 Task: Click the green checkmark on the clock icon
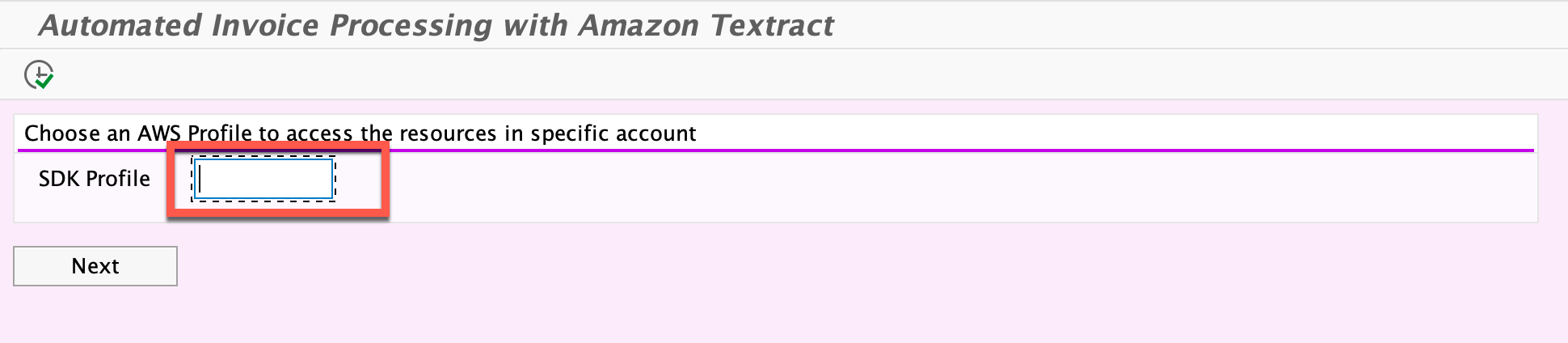[x=45, y=81]
